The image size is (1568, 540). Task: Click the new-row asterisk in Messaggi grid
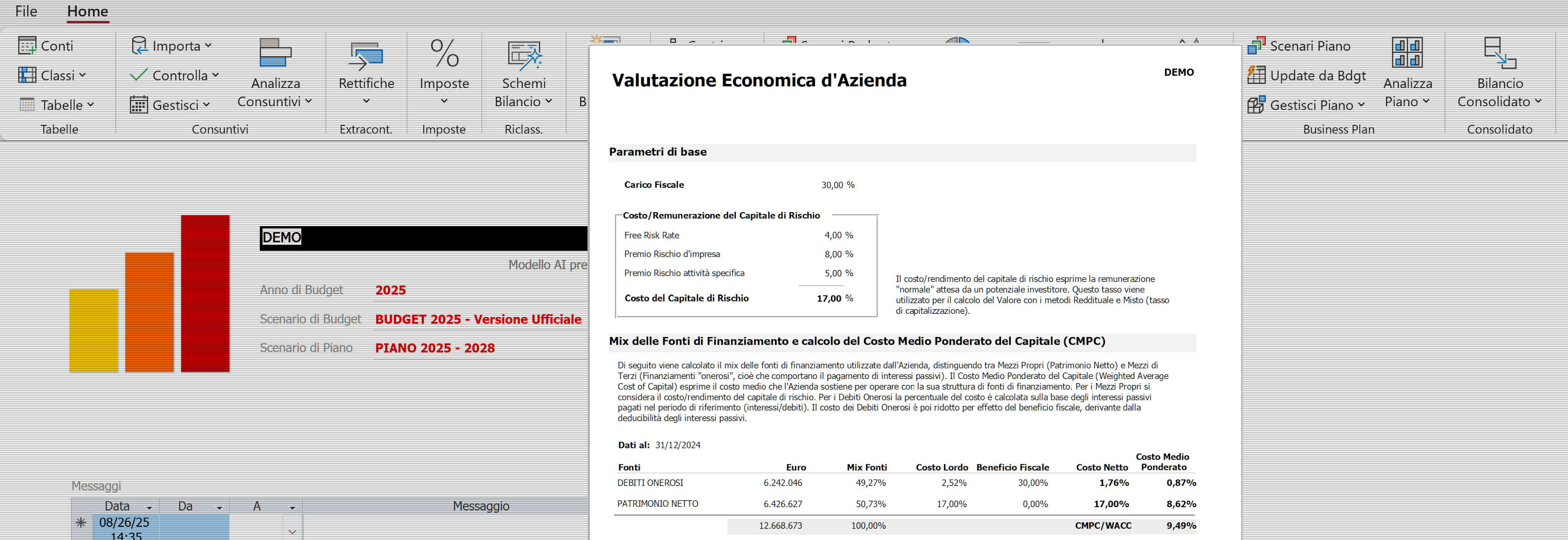[x=81, y=522]
